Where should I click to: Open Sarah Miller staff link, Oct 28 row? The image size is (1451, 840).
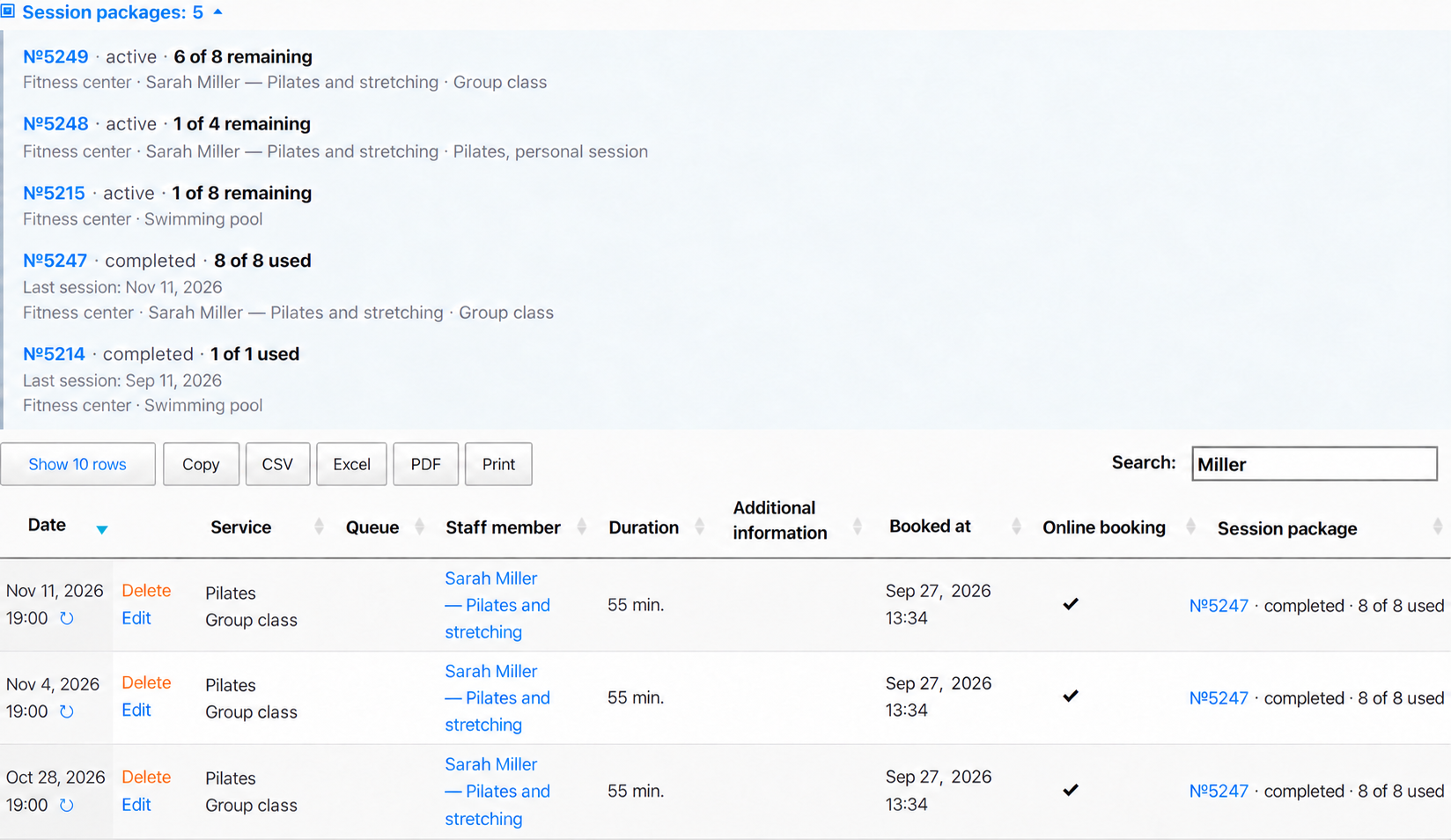coord(497,791)
